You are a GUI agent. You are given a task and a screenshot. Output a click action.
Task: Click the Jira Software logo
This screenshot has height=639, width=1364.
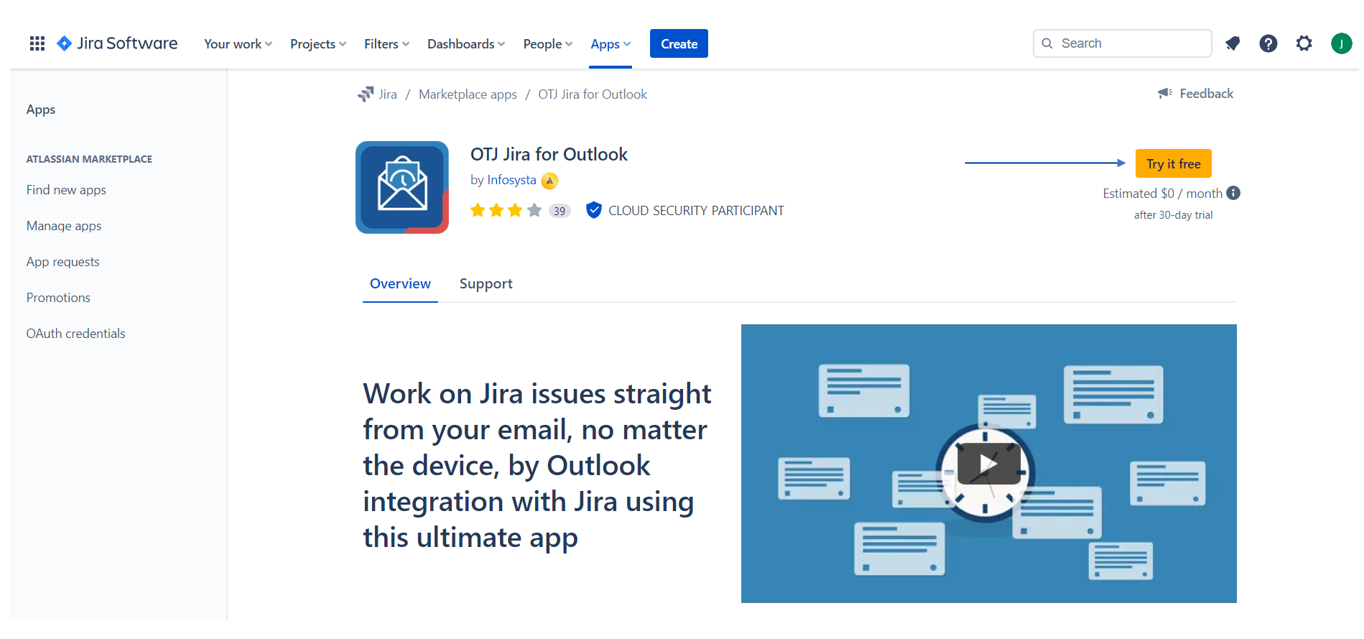[x=117, y=43]
